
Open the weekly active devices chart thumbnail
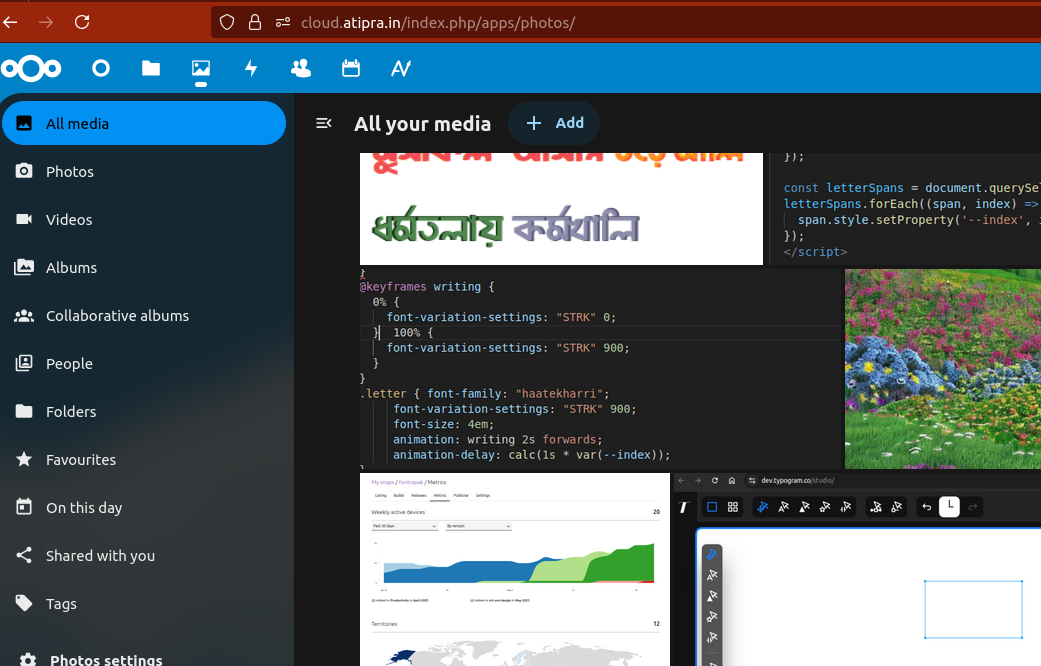(x=515, y=569)
